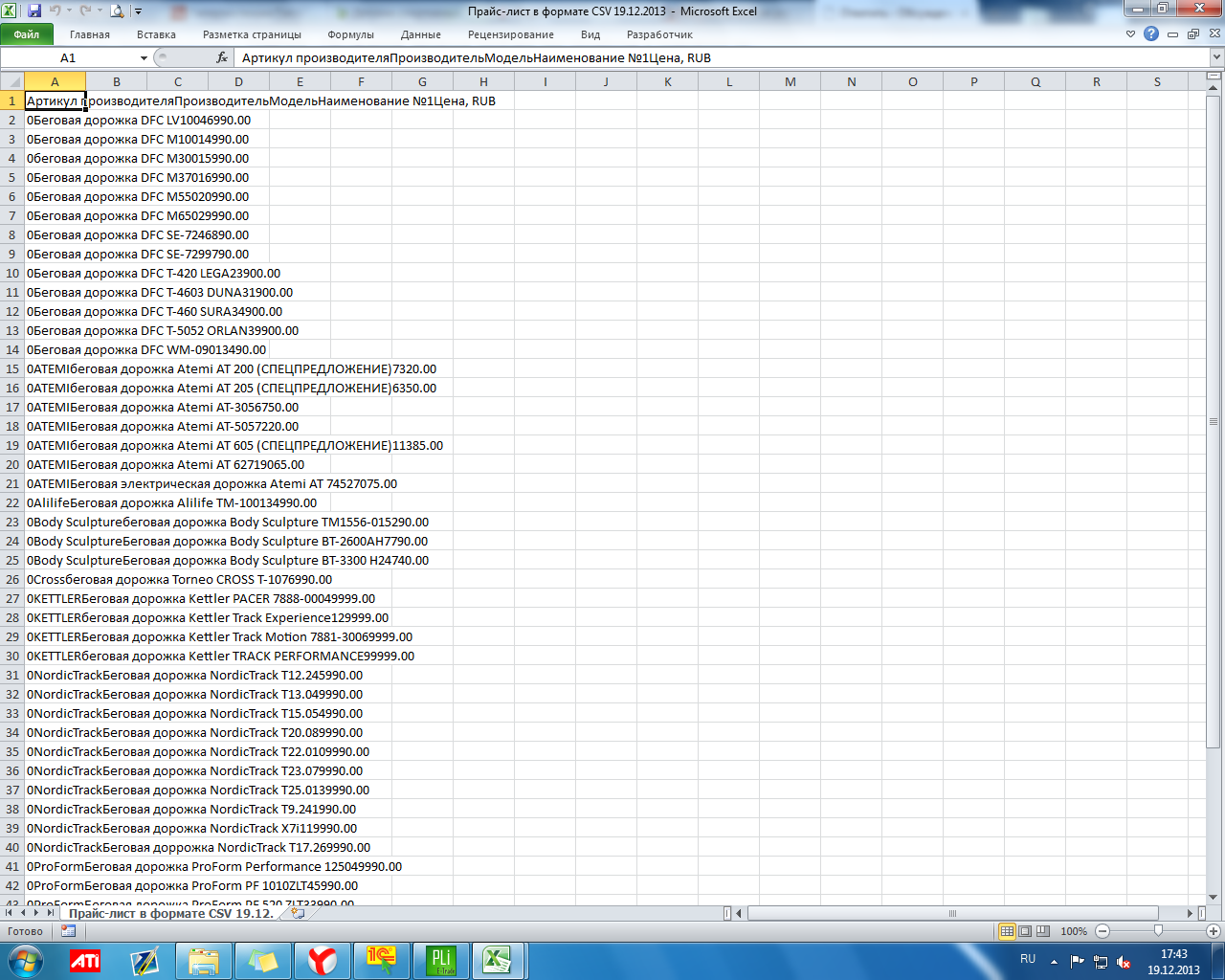
Task: Redo the action in the quick access toolbar
Action: pos(86,11)
